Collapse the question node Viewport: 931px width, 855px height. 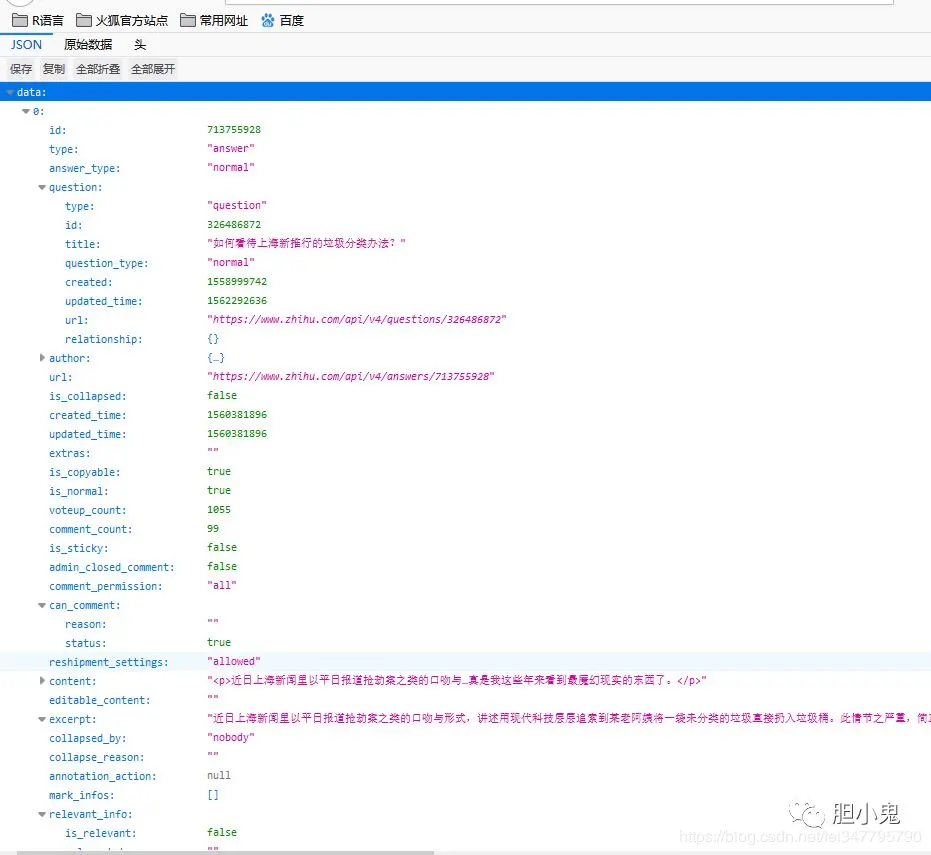[42, 187]
